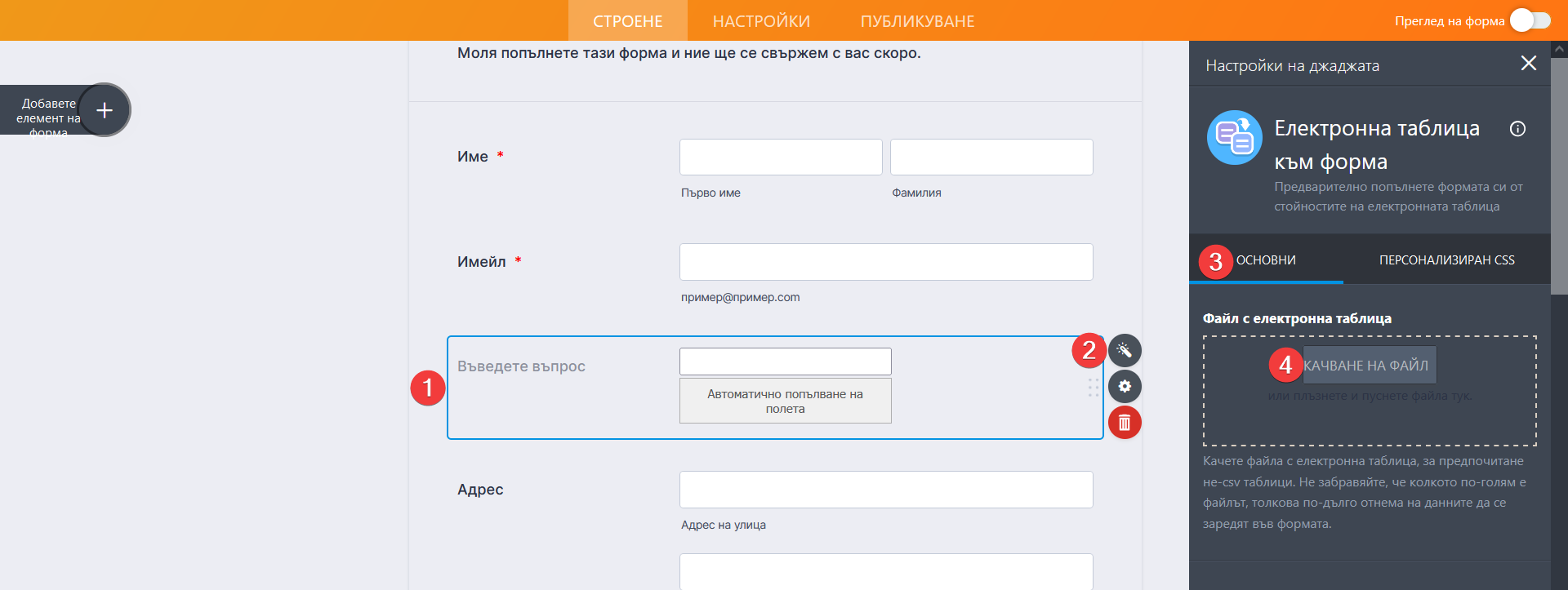
Task: Click the plus icon to add form element
Action: pyautogui.click(x=105, y=110)
